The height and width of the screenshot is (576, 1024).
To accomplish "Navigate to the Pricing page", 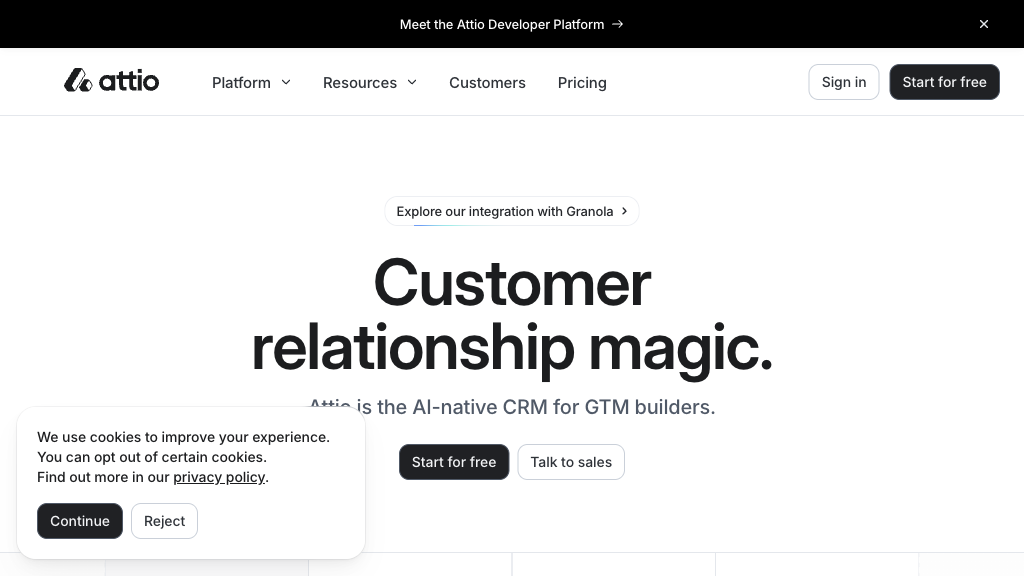I will (582, 83).
